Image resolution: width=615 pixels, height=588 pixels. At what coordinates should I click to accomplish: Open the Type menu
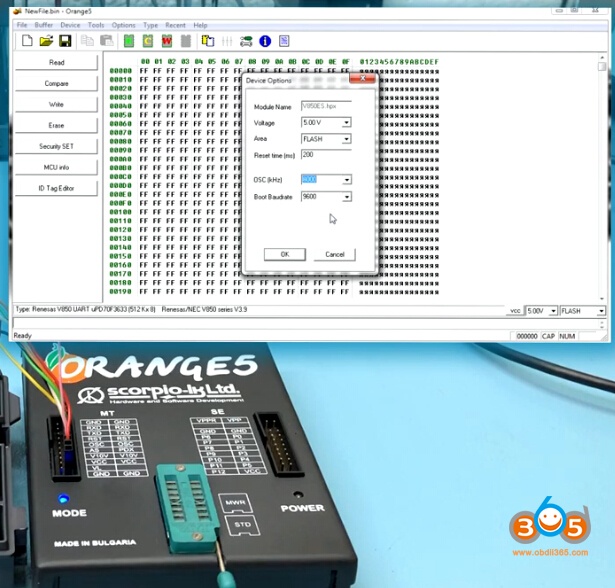click(x=150, y=25)
